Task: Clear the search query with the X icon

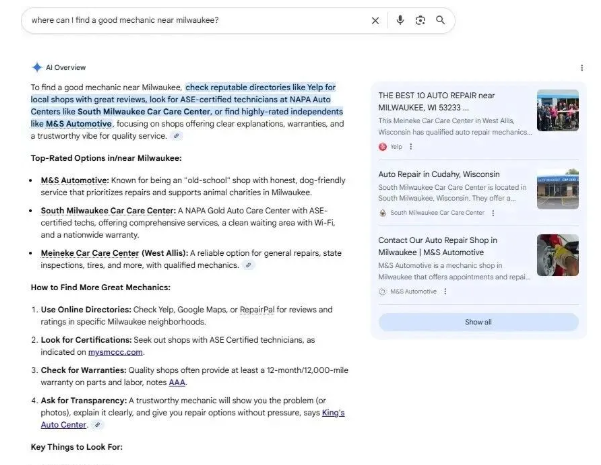Action: [x=376, y=20]
